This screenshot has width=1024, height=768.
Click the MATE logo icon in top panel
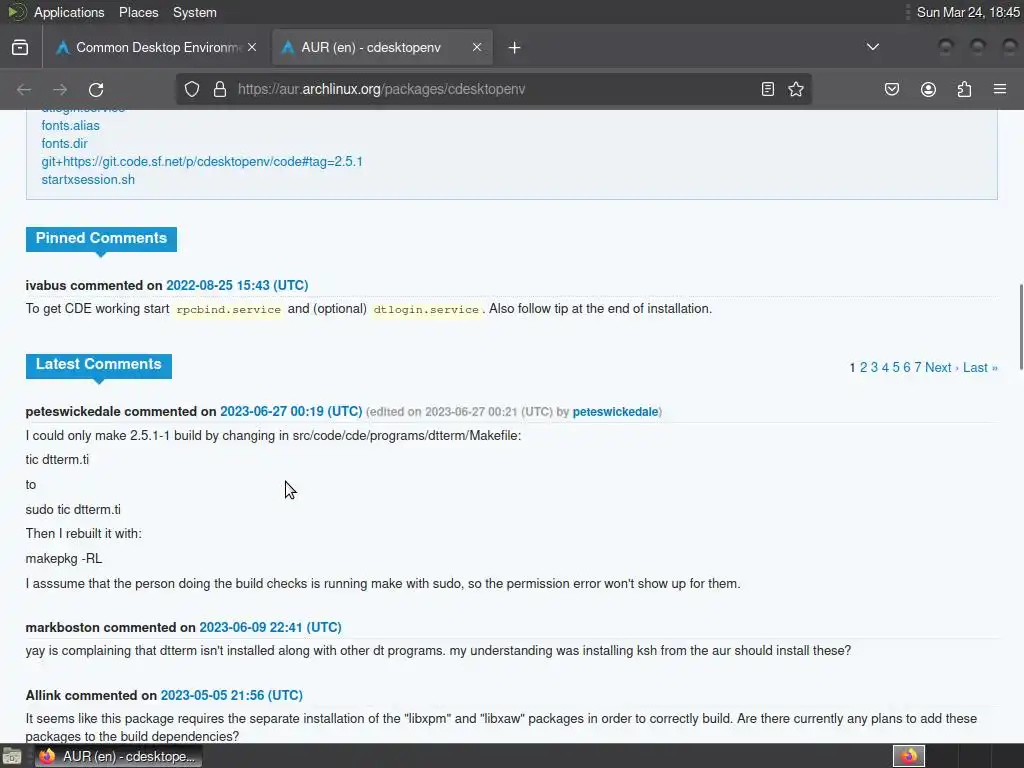[x=16, y=12]
